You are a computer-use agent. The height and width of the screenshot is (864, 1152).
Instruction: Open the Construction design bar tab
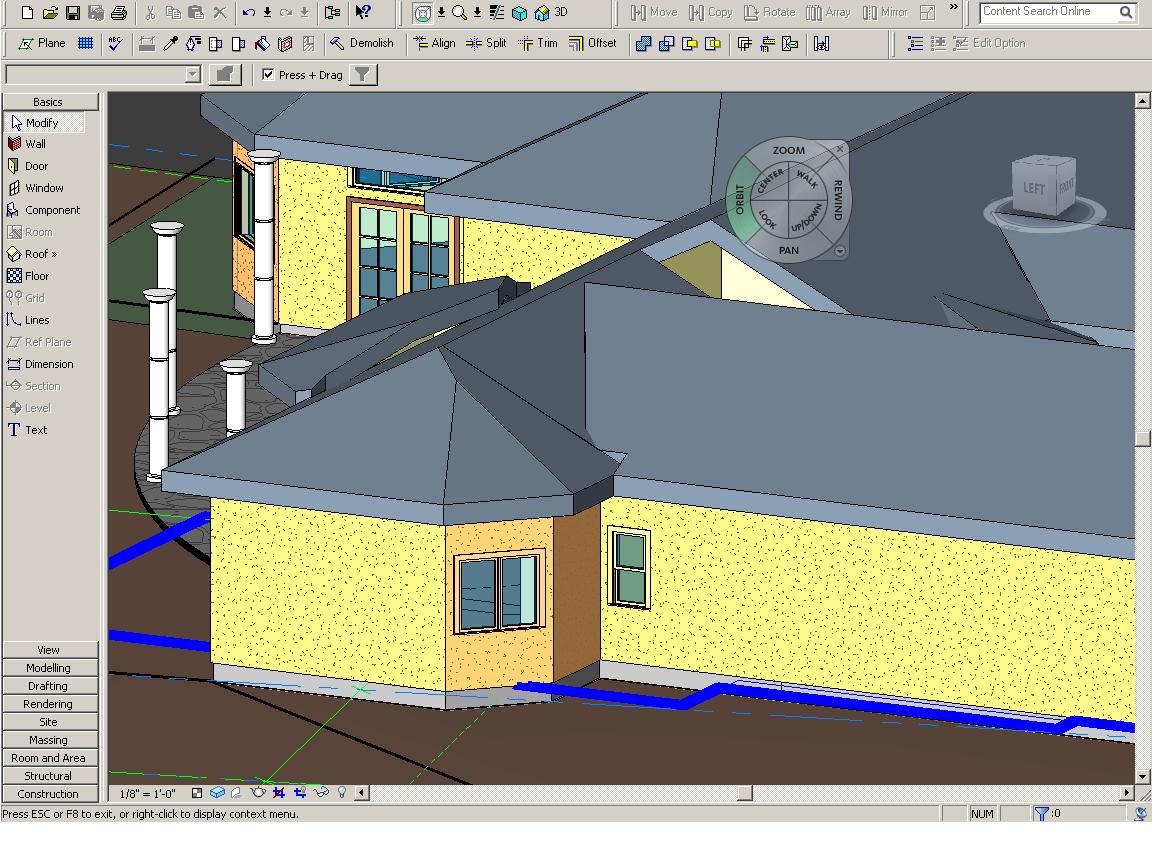48,794
